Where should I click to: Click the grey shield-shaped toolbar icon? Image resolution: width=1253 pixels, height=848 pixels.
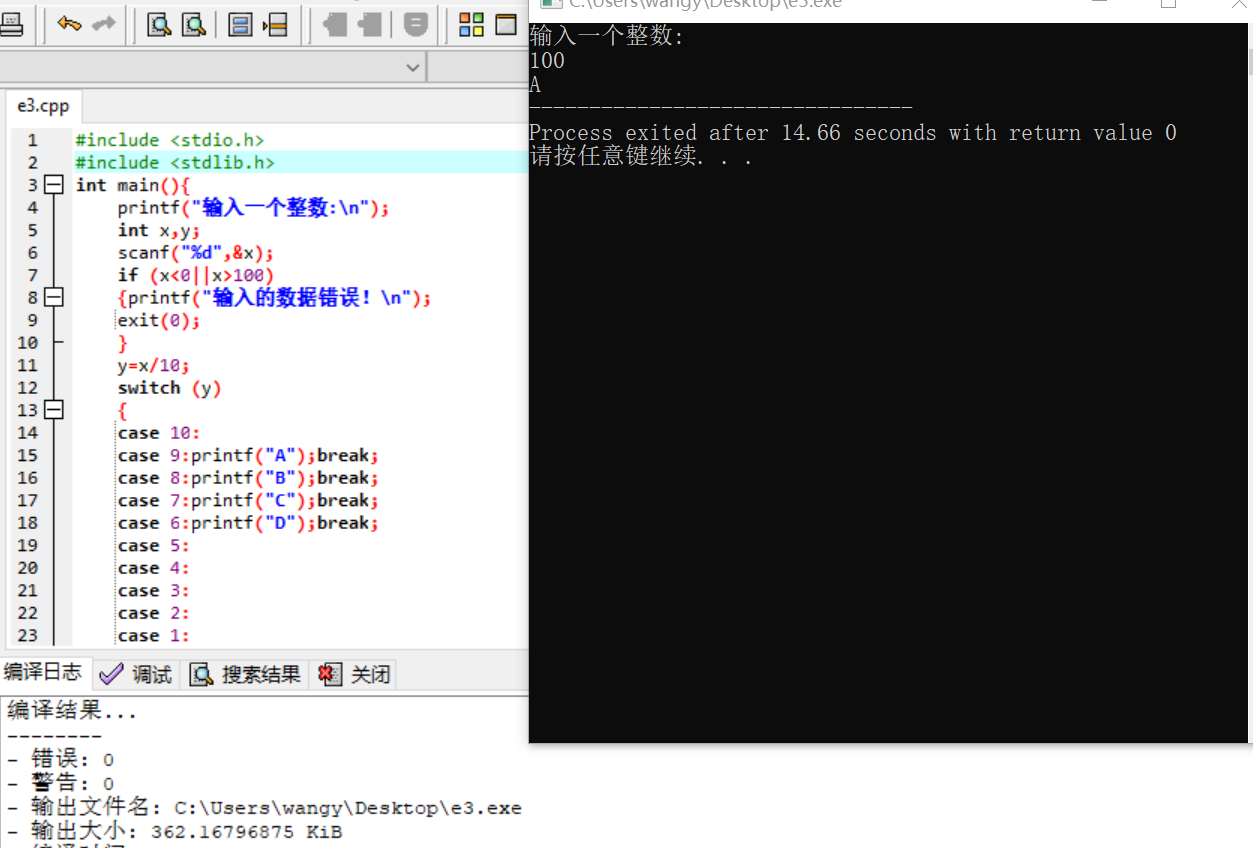[x=415, y=24]
